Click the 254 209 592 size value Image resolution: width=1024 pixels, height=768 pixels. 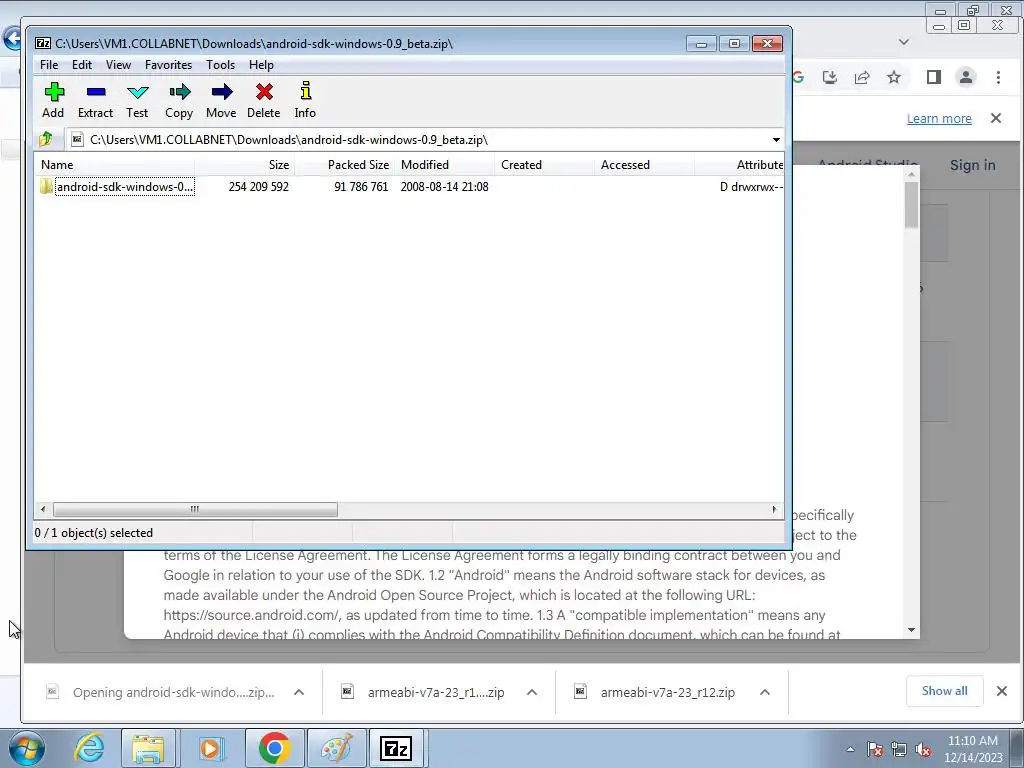pos(259,187)
